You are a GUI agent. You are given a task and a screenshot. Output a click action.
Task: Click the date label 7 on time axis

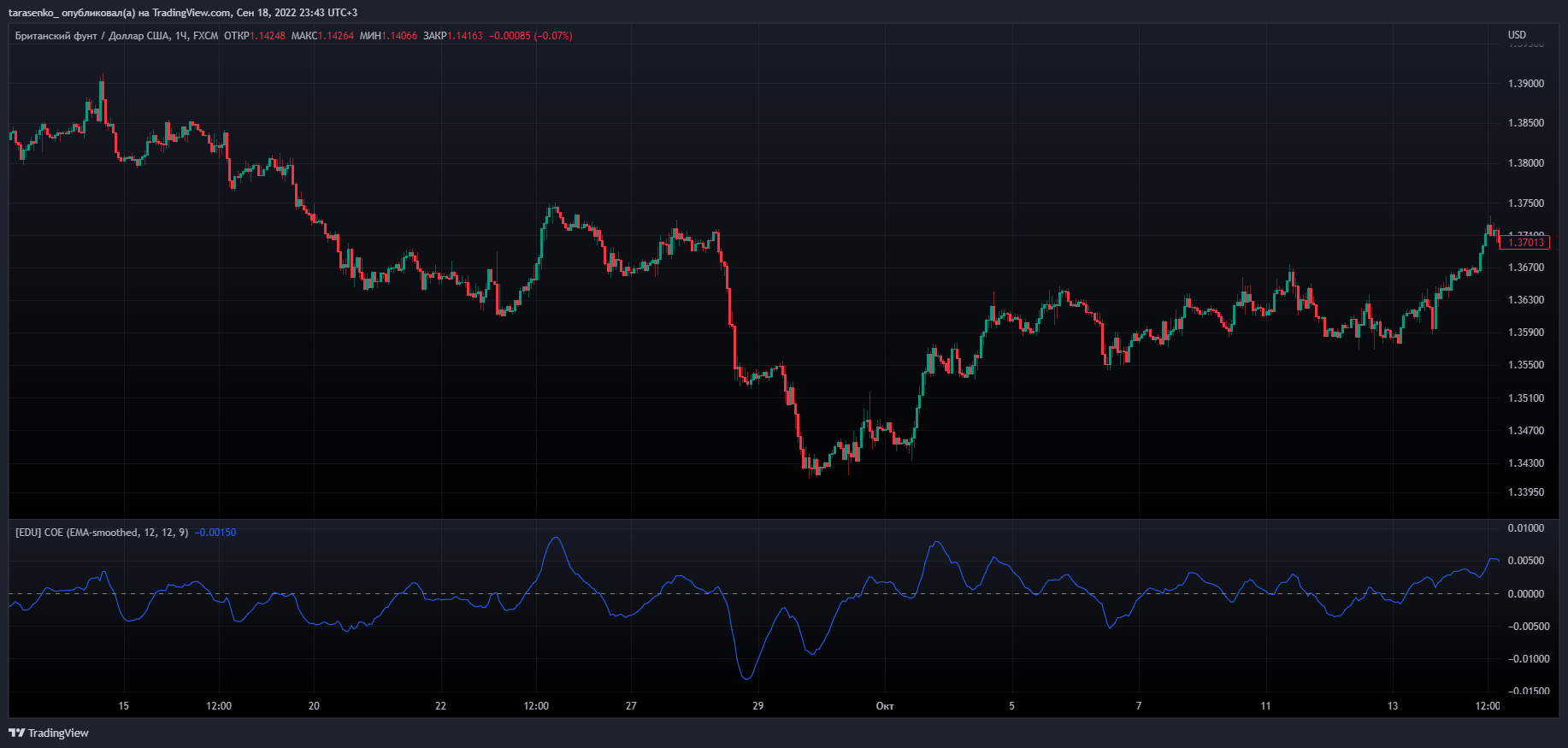coord(1139,706)
